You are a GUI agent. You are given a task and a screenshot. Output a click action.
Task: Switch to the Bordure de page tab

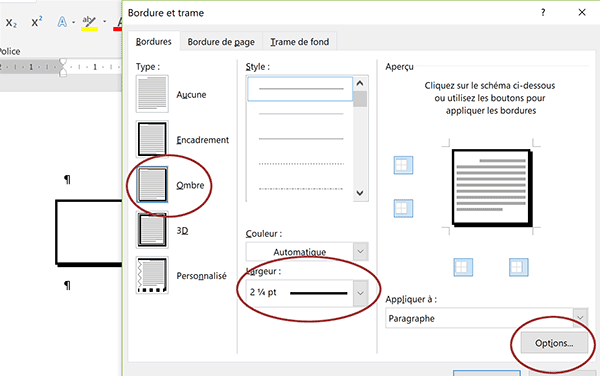[x=221, y=42]
